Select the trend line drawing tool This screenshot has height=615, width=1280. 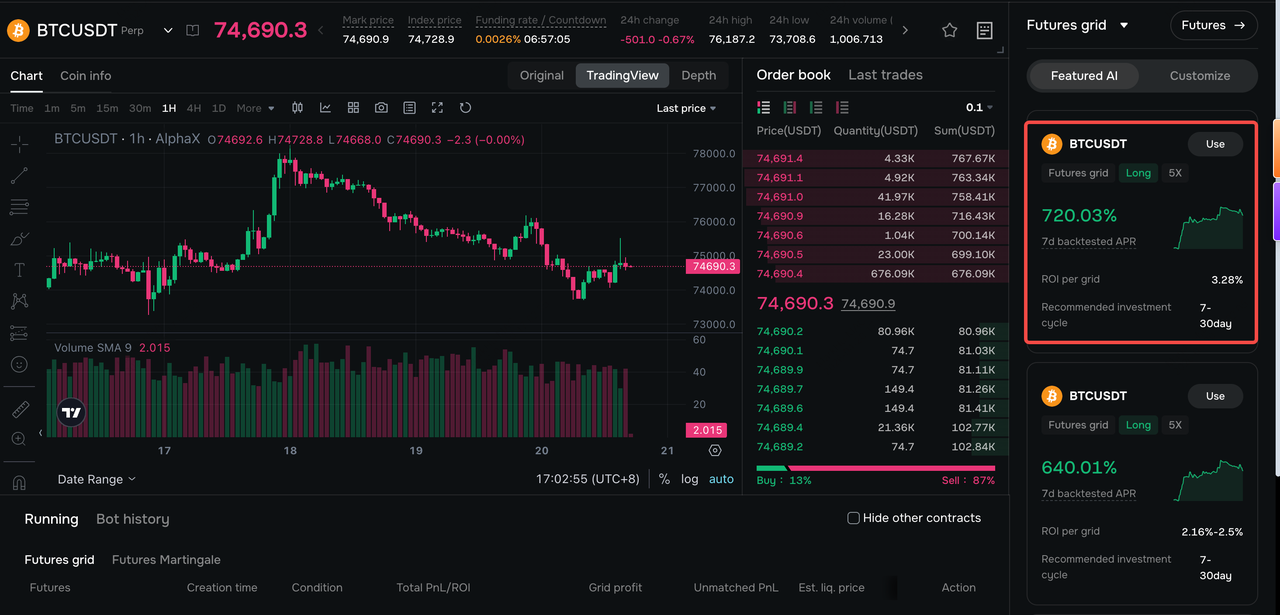[x=19, y=176]
